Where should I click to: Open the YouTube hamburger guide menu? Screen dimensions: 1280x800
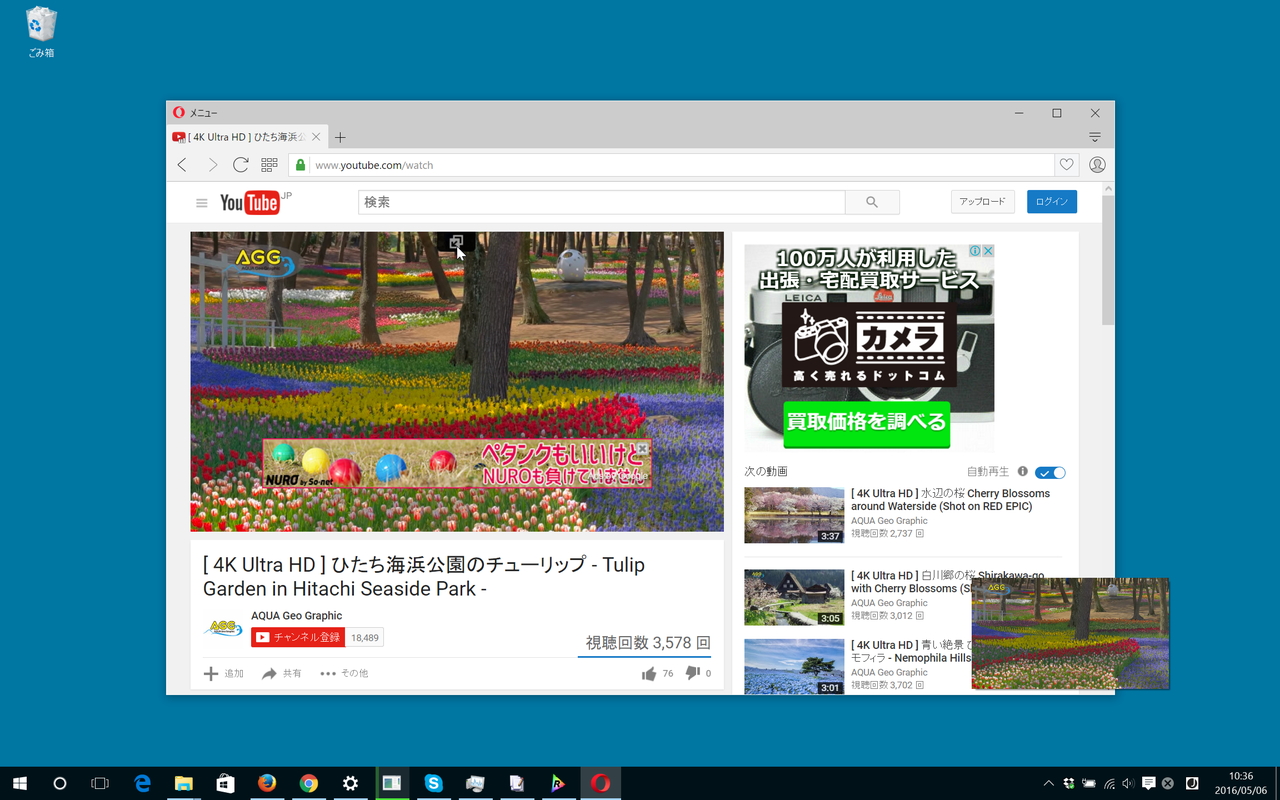200,202
